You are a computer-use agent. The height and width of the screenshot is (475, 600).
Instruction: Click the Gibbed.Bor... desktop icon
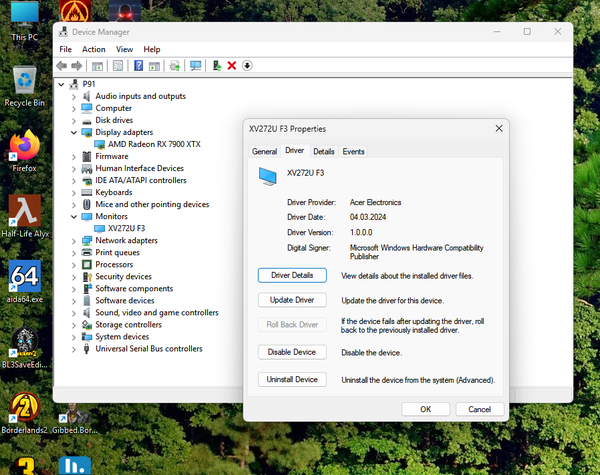click(74, 418)
